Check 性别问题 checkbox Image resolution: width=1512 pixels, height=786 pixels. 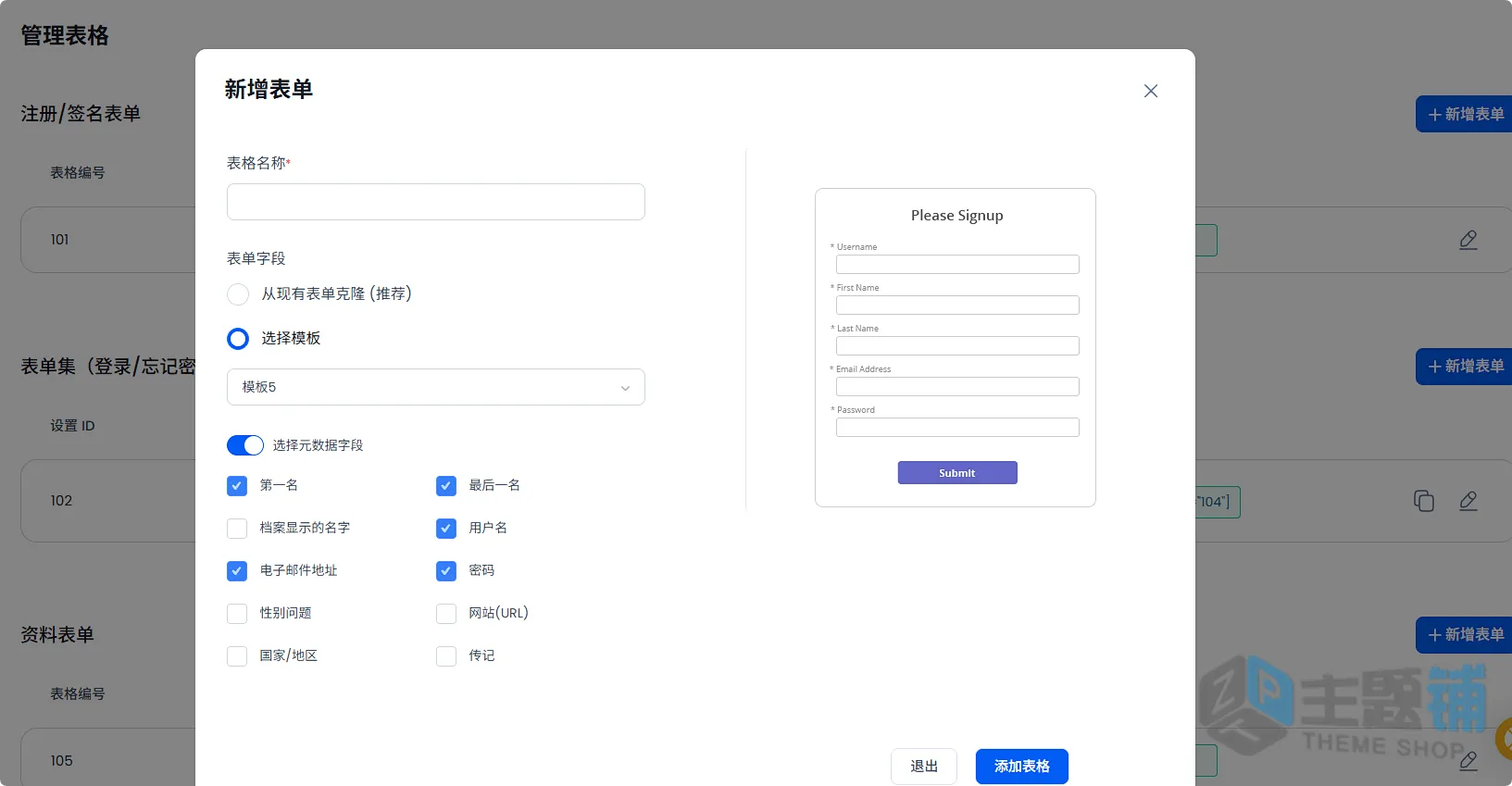pos(237,614)
